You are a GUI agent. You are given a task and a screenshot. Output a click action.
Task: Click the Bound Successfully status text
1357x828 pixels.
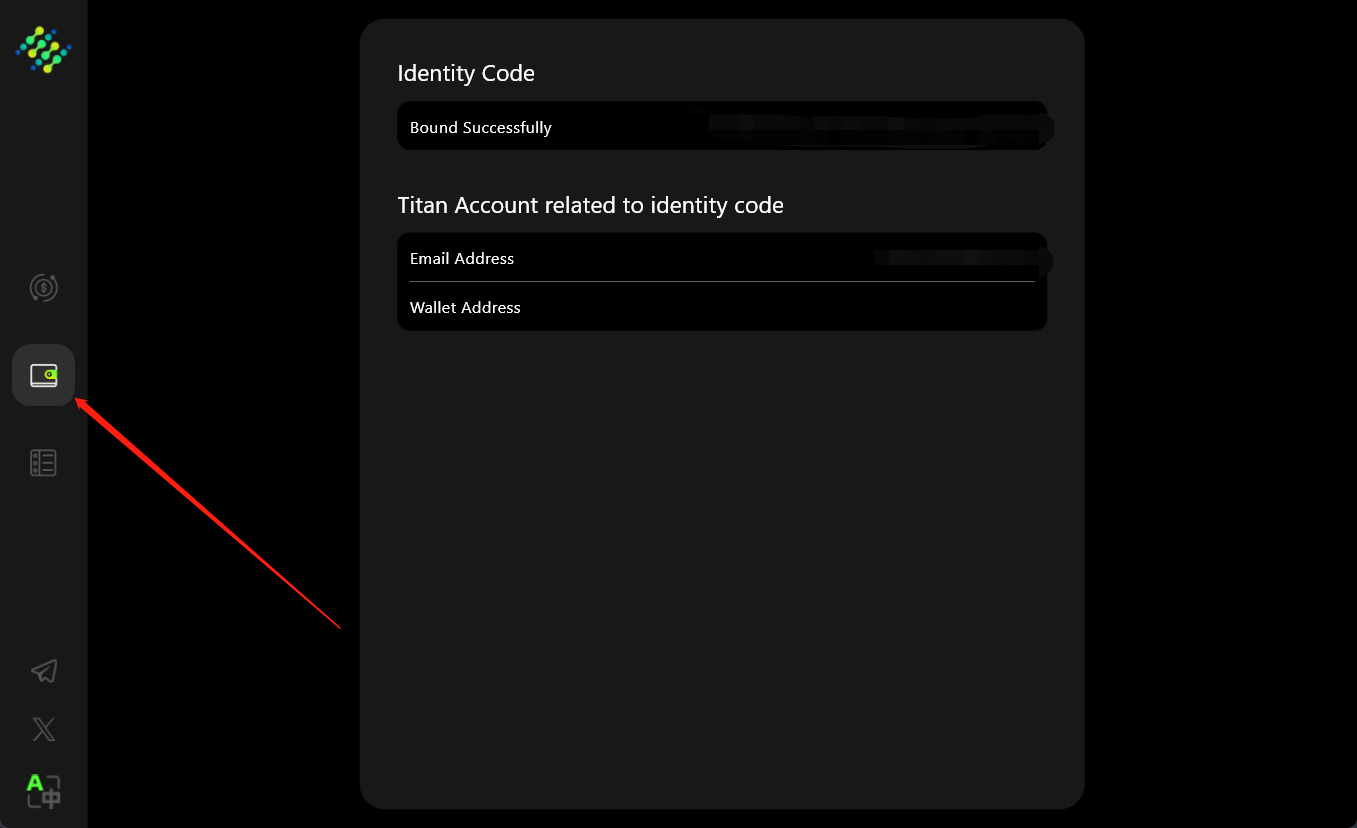tap(480, 127)
